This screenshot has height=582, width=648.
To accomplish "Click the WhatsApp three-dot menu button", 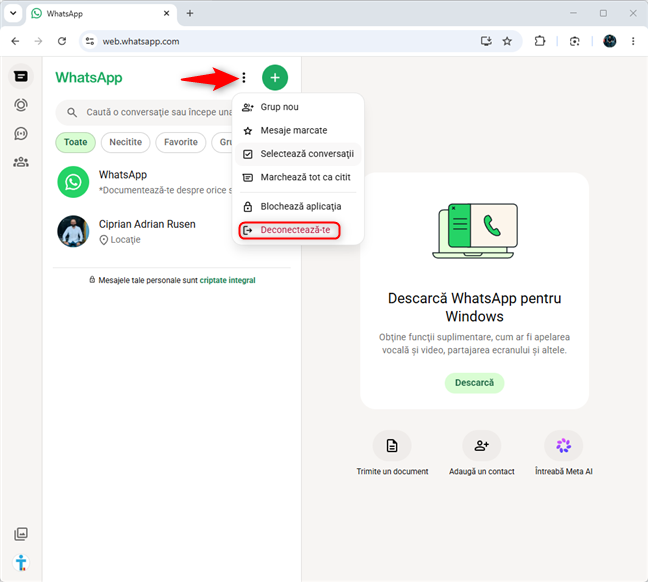I will (x=244, y=77).
